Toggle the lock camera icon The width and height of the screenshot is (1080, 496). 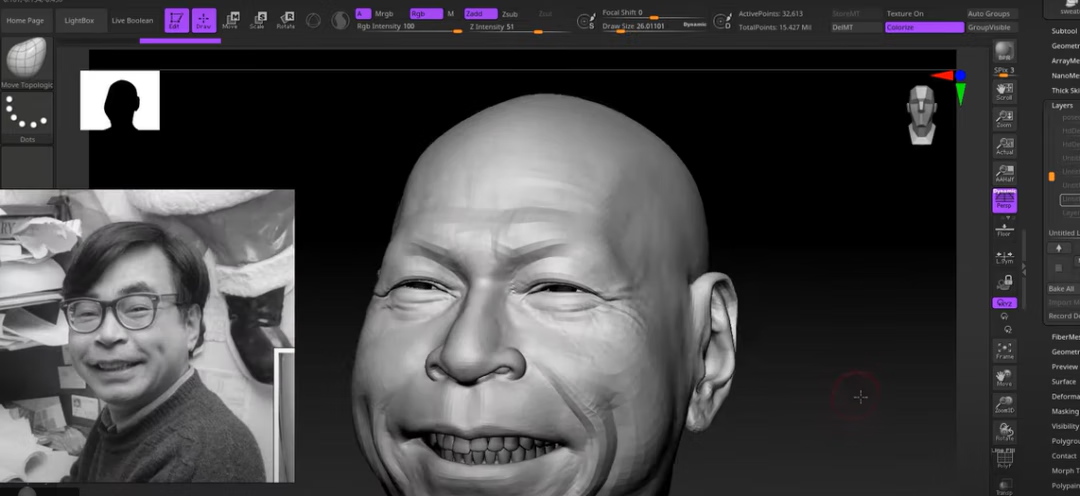pos(1004,282)
